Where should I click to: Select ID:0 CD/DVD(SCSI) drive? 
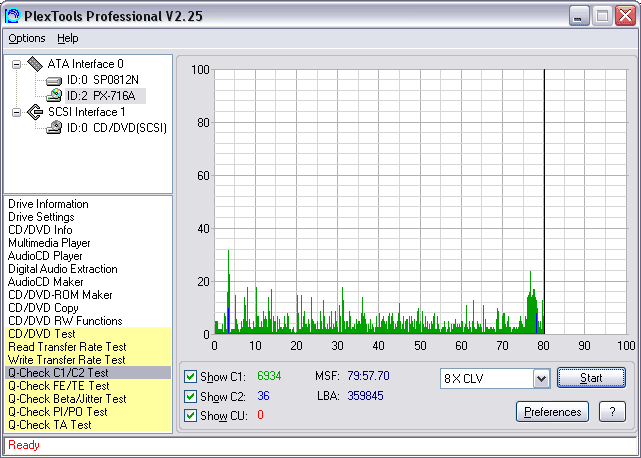117,128
